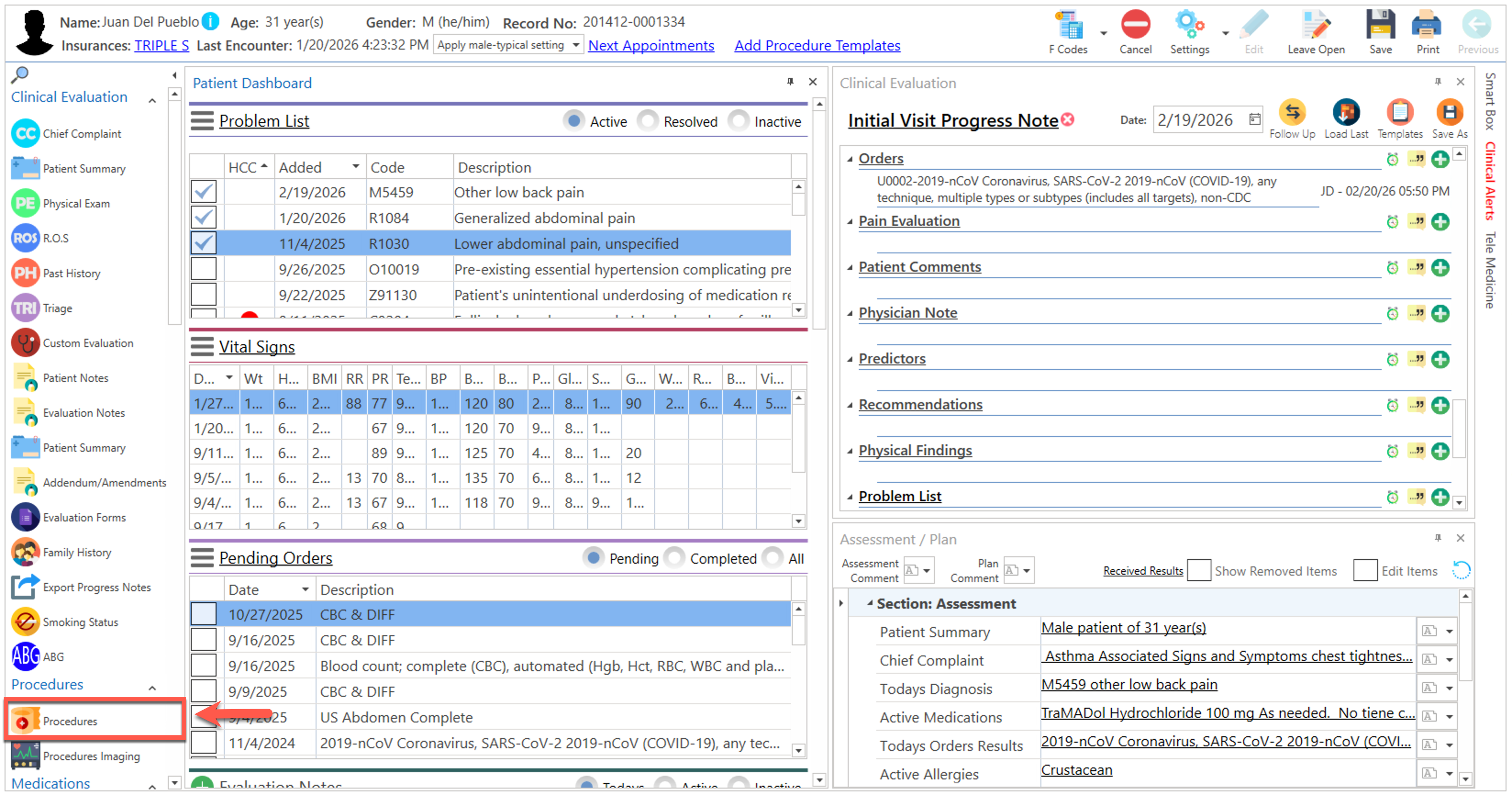The image size is (1512, 795).
Task: Check the box for code O10019
Action: coord(204,269)
